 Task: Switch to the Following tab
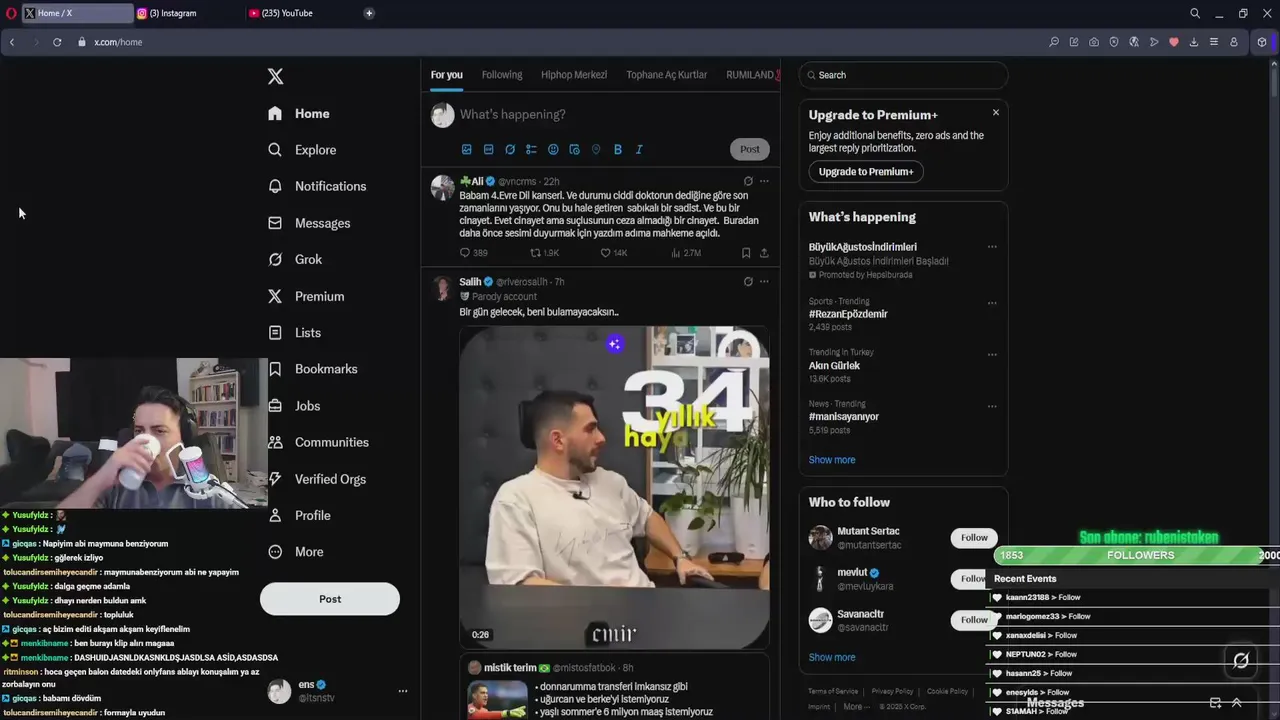click(x=502, y=75)
